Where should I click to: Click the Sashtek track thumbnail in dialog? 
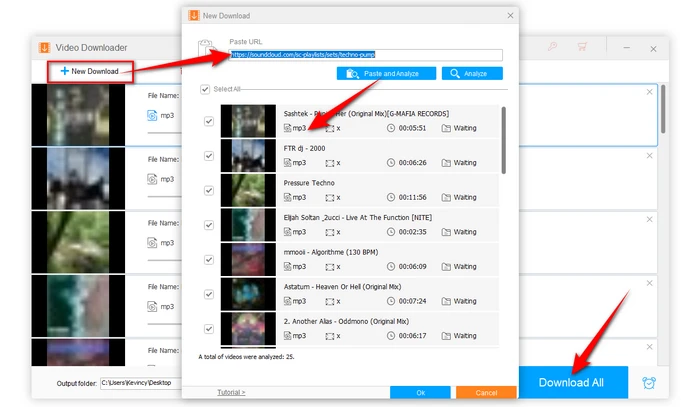point(248,121)
